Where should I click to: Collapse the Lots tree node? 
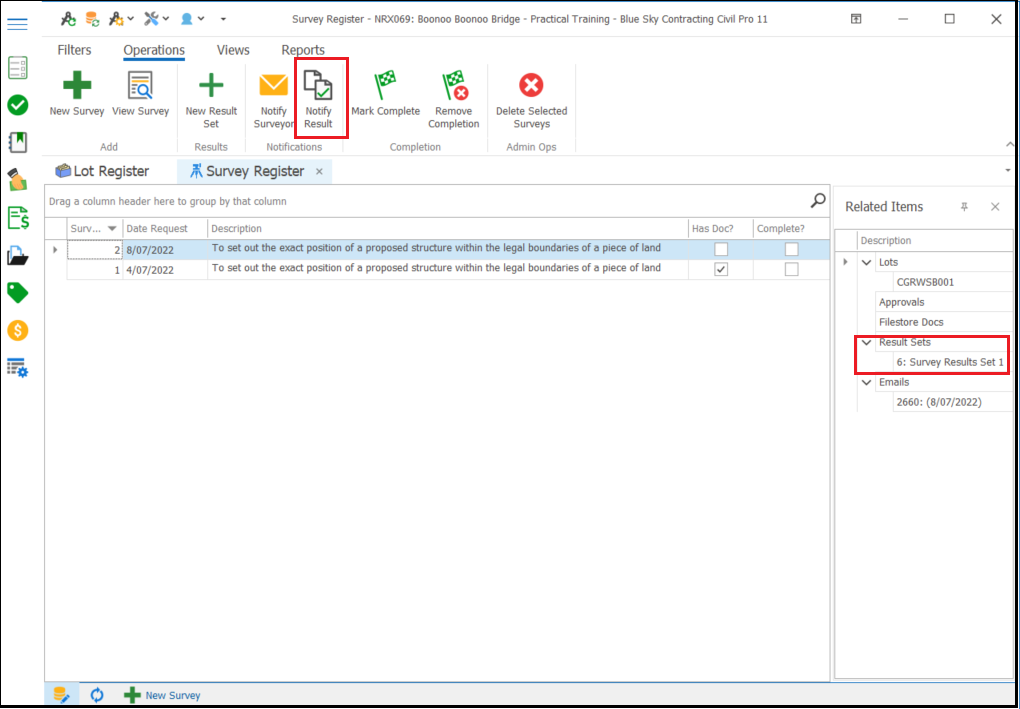[866, 262]
